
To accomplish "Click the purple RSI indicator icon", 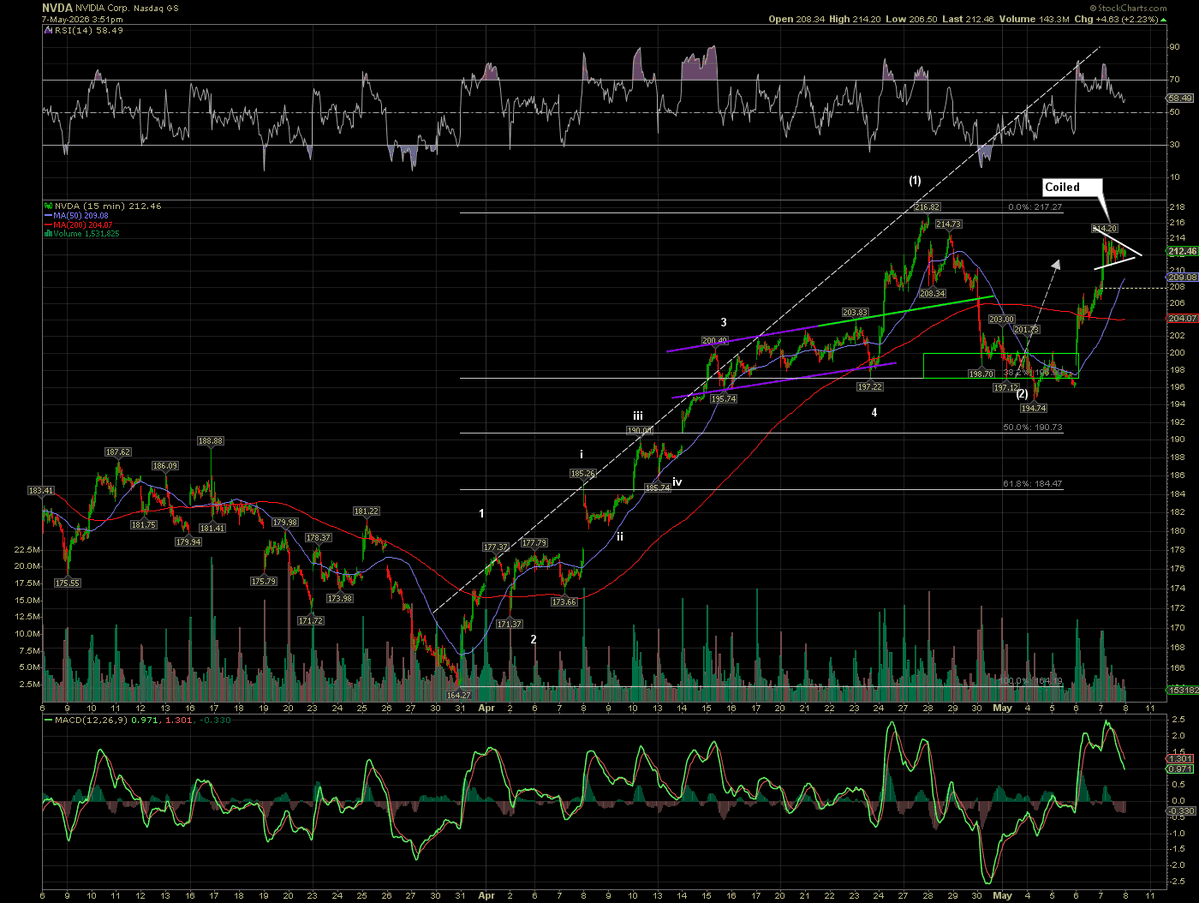I will [47, 31].
